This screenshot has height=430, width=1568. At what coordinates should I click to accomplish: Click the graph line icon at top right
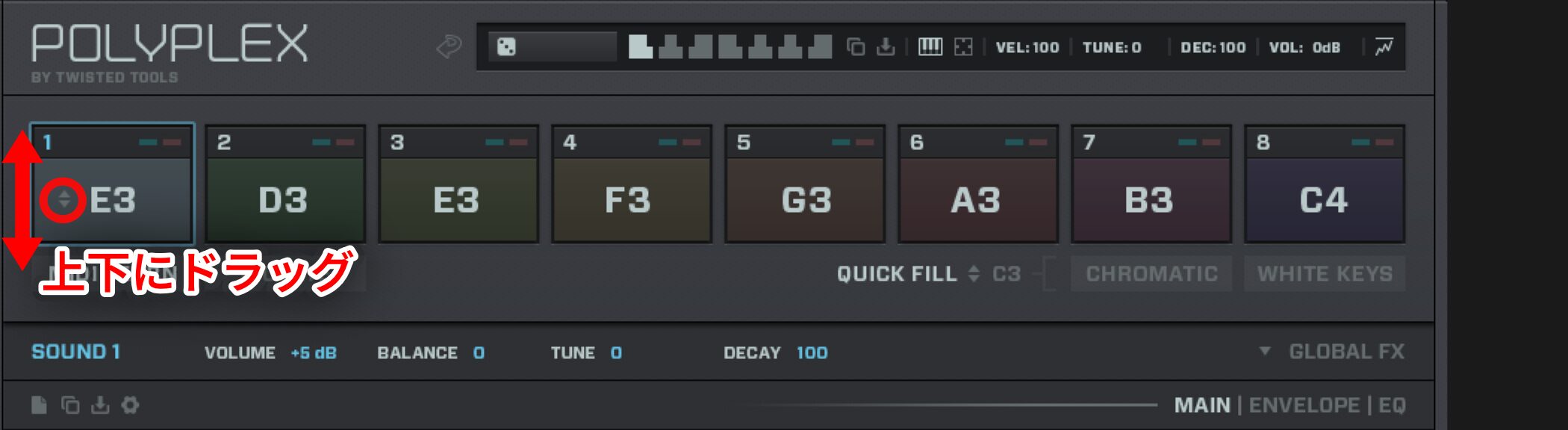click(x=1384, y=47)
